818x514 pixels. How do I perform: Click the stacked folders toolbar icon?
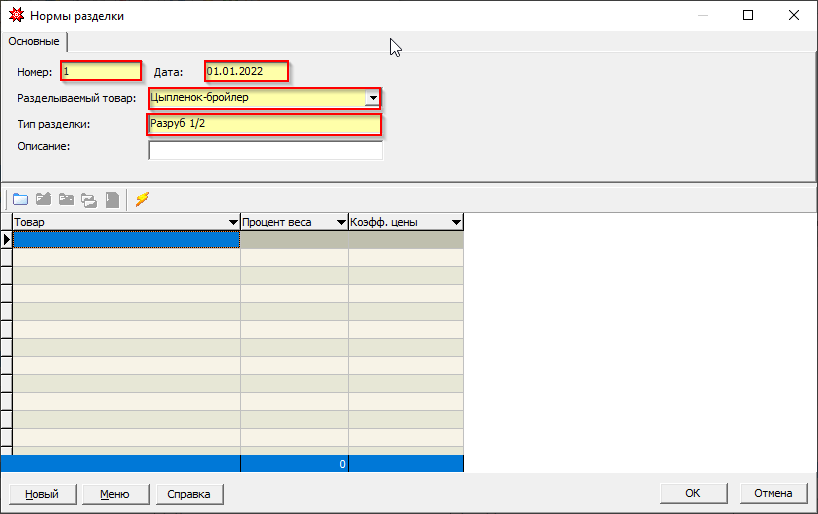coord(89,199)
